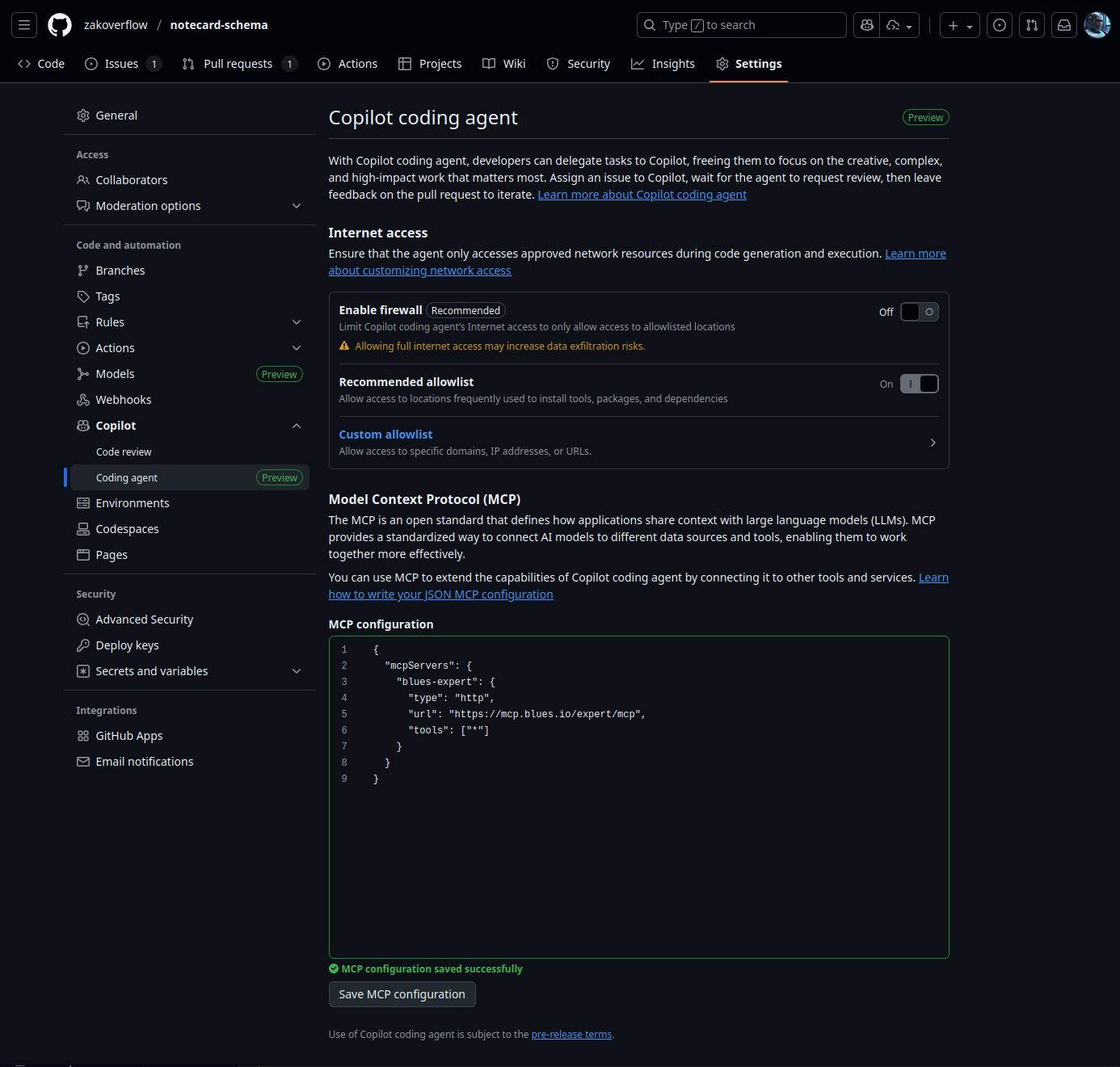This screenshot has width=1120, height=1067.
Task: Open the hamburger navigation menu
Action: point(24,25)
